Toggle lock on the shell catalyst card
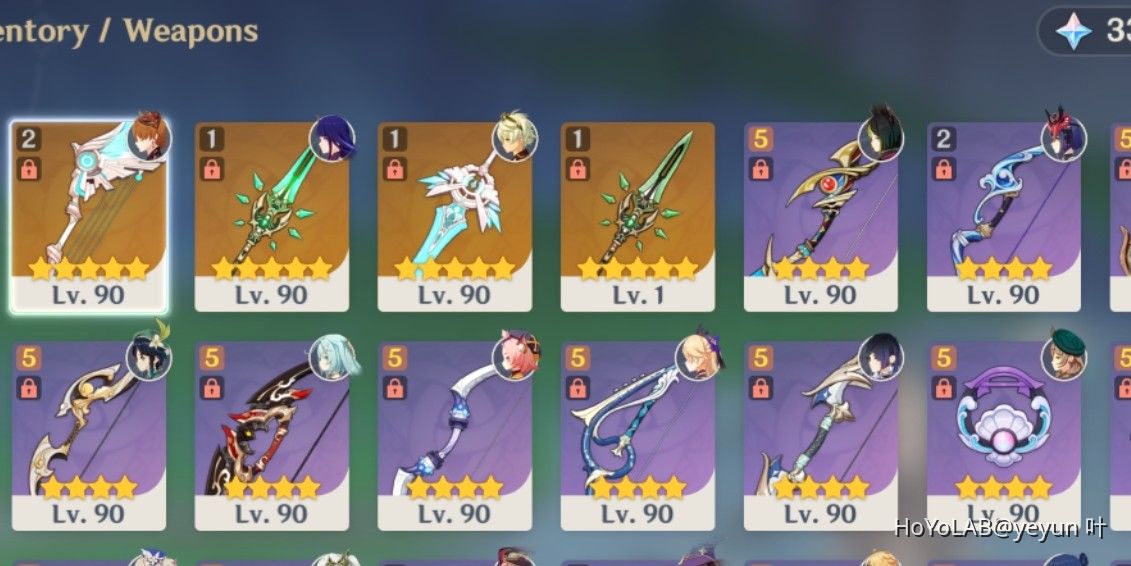The image size is (1131, 566). [x=943, y=388]
